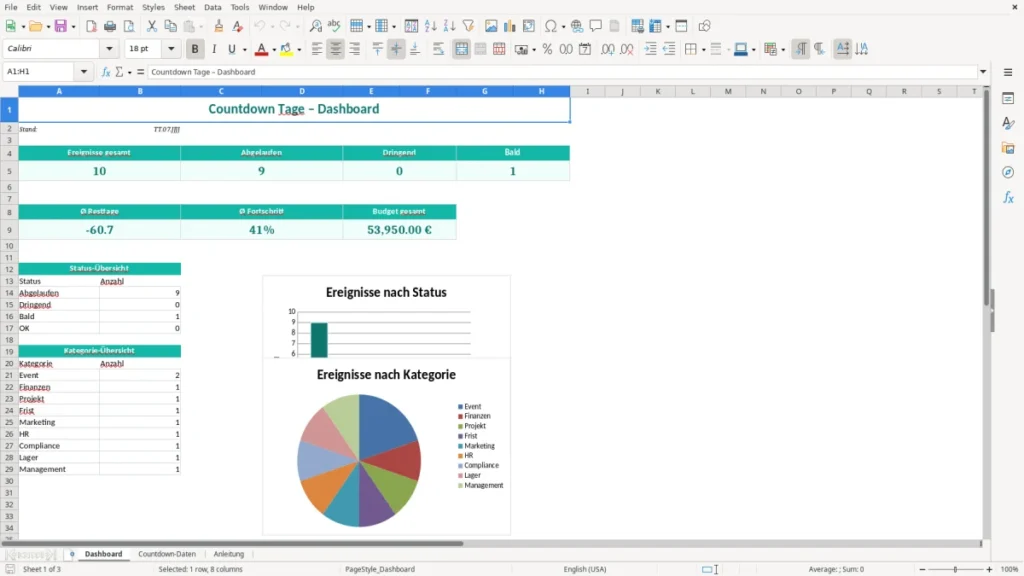Open the Sheet menu
This screenshot has width=1024, height=576.
(x=184, y=7)
